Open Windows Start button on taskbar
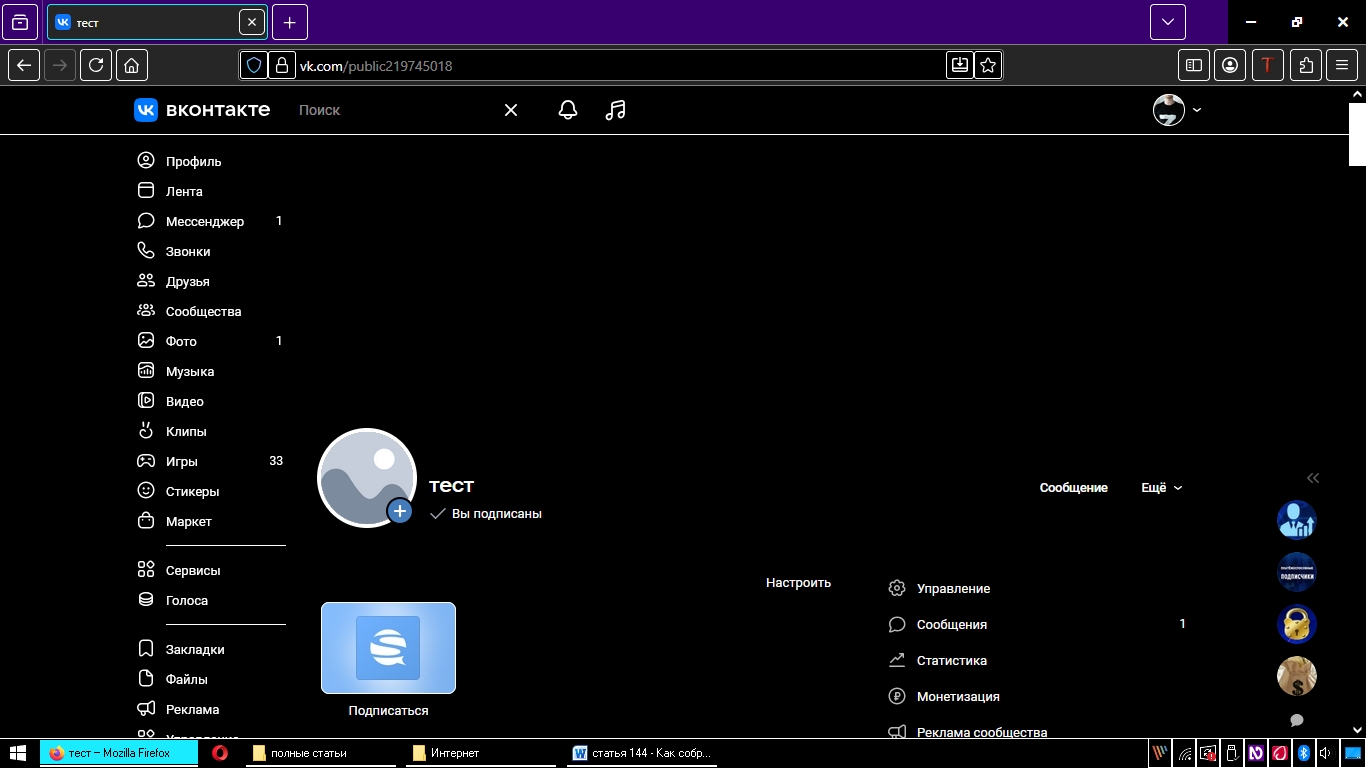 pyautogui.click(x=18, y=753)
